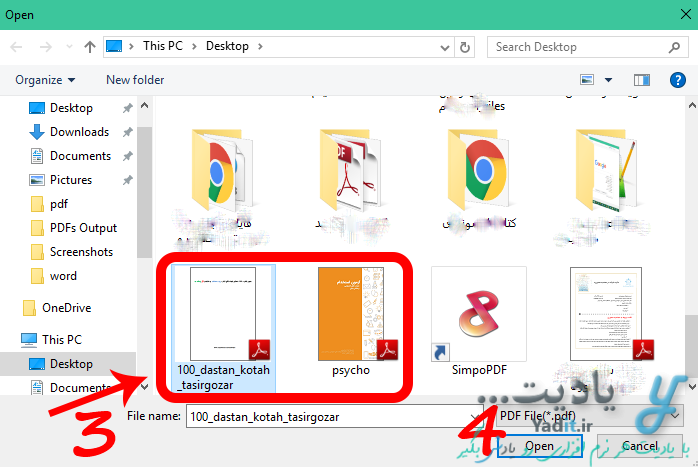Select the SimpoPDF shortcut

[479, 321]
